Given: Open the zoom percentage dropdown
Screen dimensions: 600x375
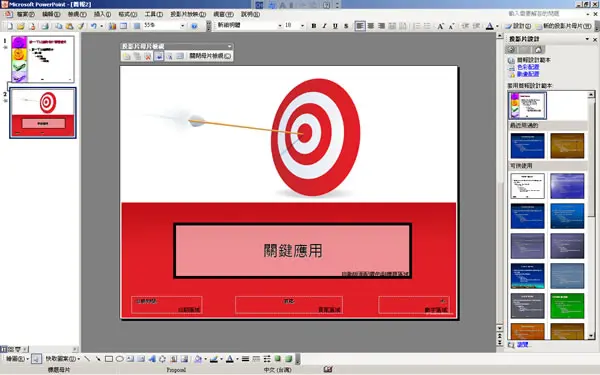Looking at the screenshot, I should pos(183,26).
